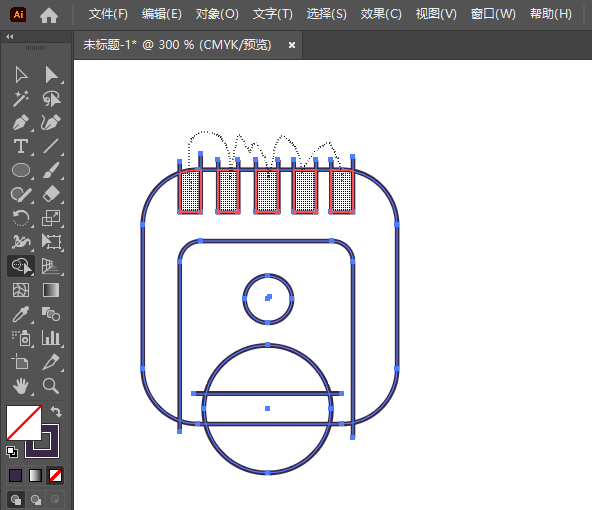Set paint to None mode
Image resolution: width=592 pixels, height=510 pixels.
click(x=56, y=476)
